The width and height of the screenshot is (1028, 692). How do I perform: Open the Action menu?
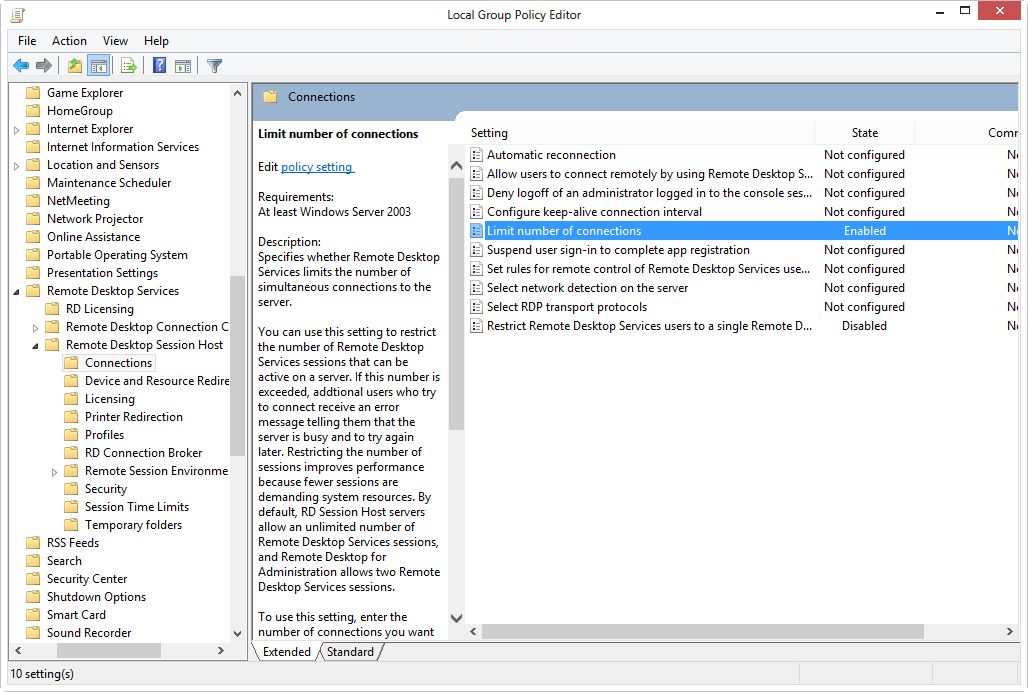click(68, 41)
